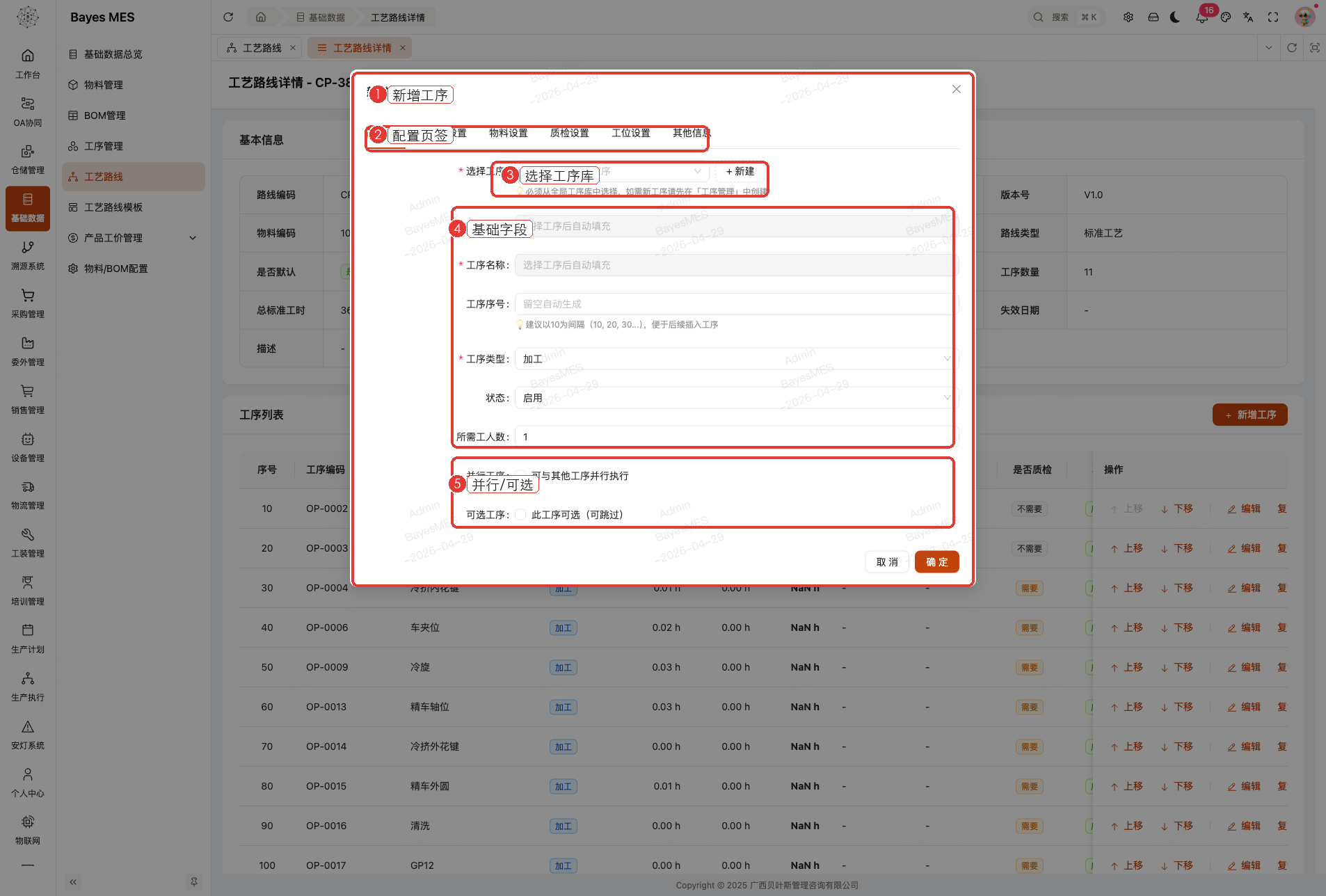Open the 选择工序 dropdown arrow
Image resolution: width=1326 pixels, height=896 pixels.
click(x=697, y=171)
